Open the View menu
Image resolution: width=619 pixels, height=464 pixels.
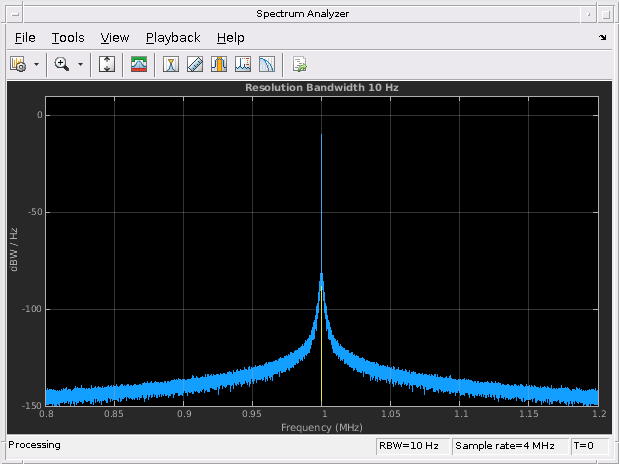click(114, 38)
